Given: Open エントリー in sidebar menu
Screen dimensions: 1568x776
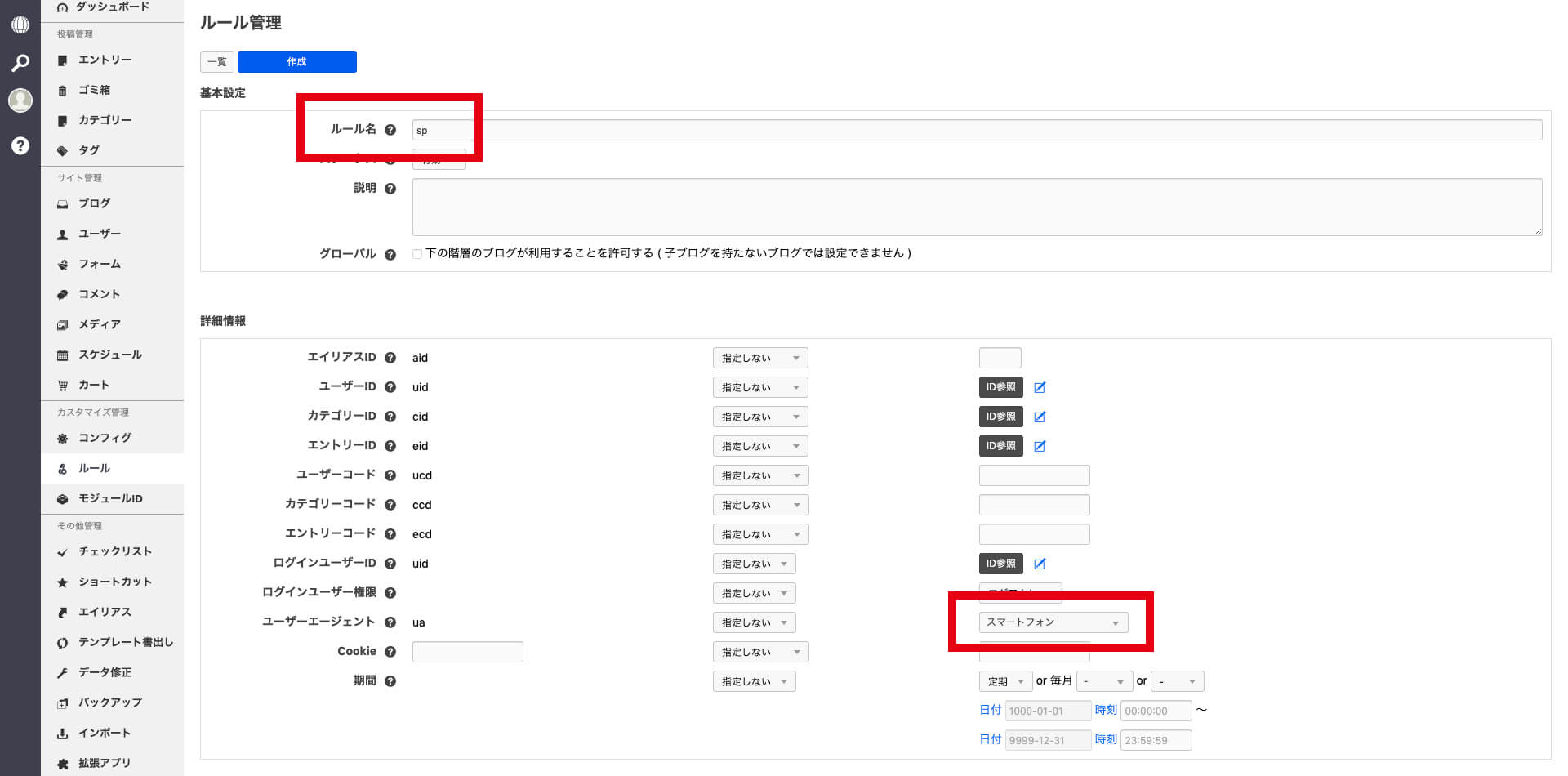Looking at the screenshot, I should 105,60.
